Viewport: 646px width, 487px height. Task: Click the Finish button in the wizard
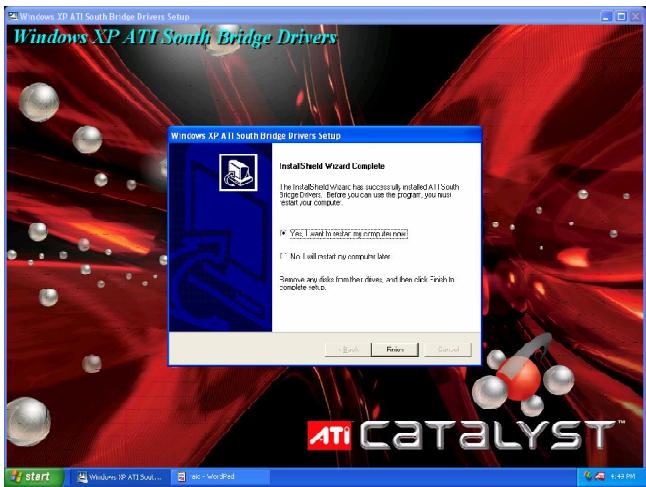point(395,349)
